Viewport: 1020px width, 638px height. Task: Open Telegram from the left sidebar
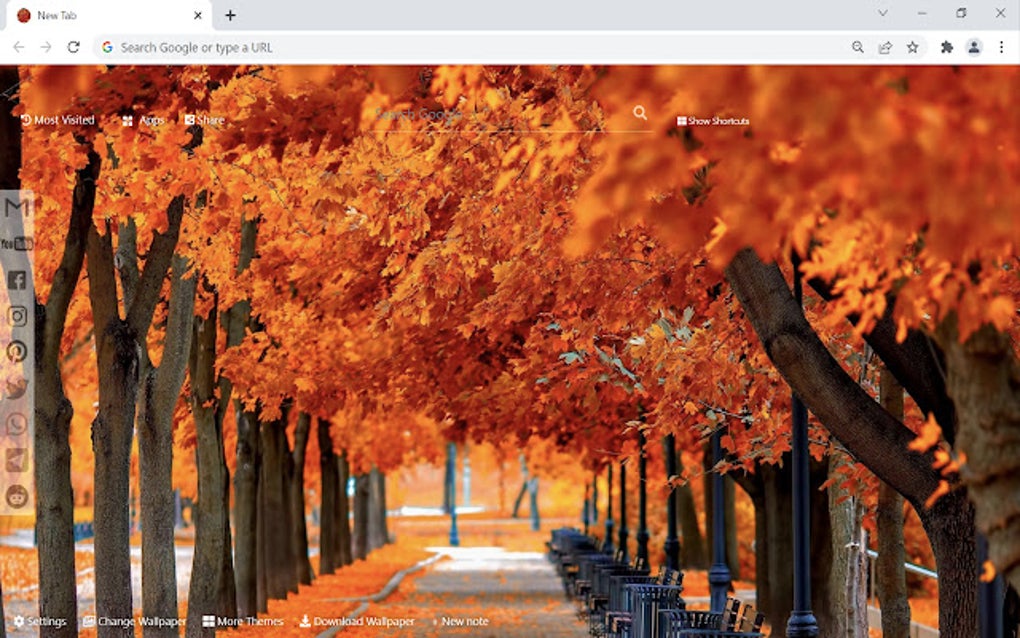click(x=16, y=460)
